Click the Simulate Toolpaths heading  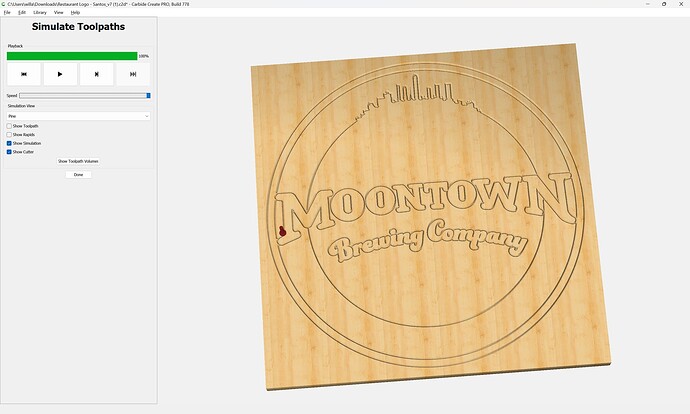pos(78,27)
